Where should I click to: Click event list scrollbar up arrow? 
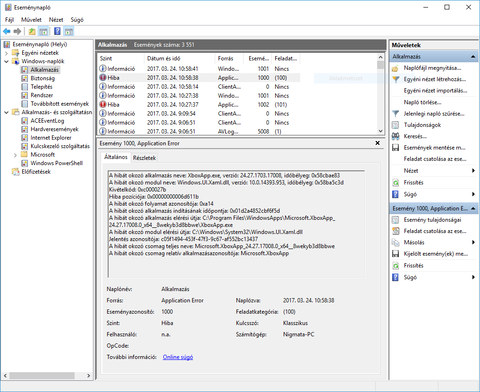click(x=380, y=57)
